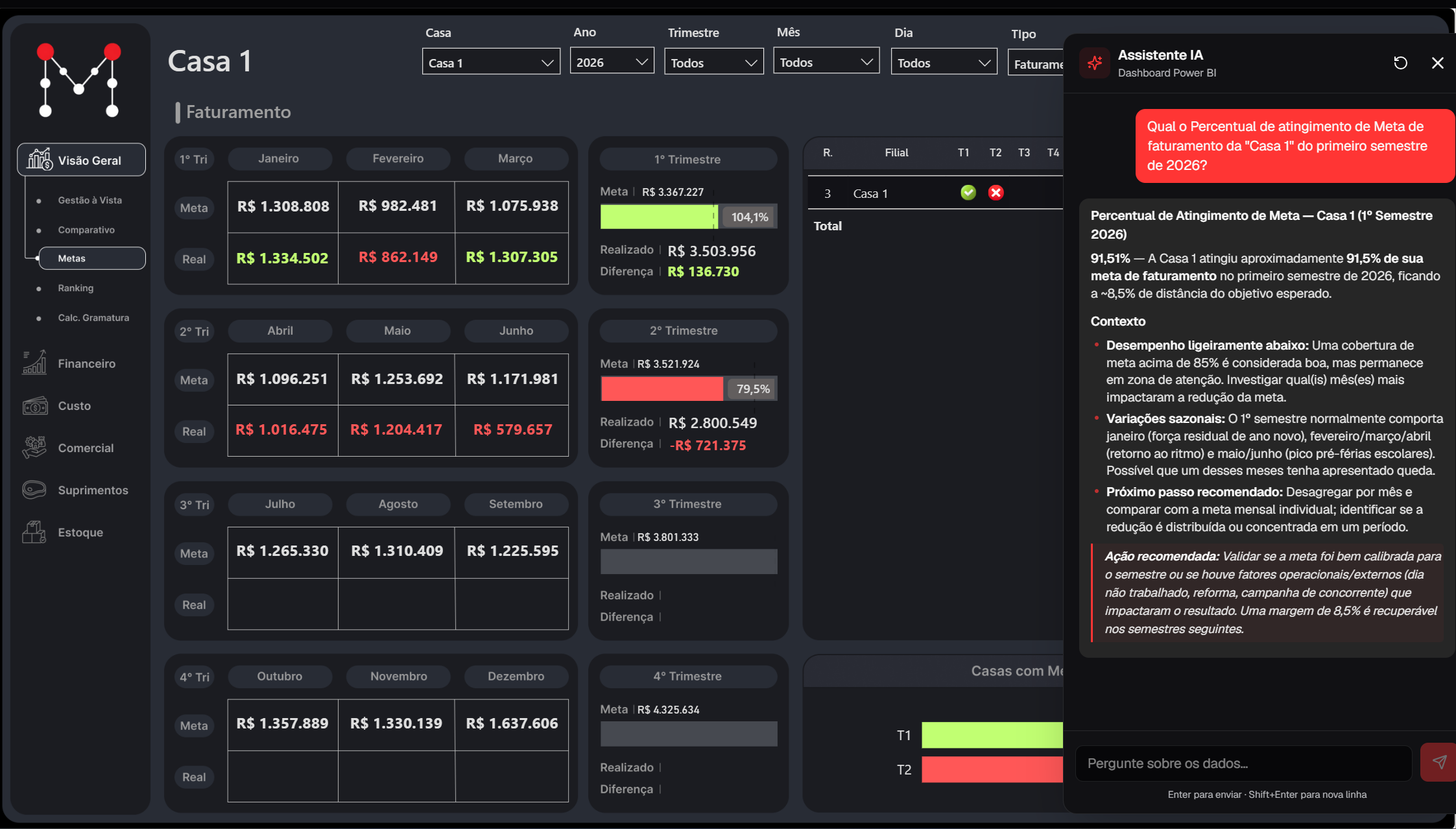Click the Total row label
This screenshot has width=1456, height=829.
pyautogui.click(x=828, y=226)
